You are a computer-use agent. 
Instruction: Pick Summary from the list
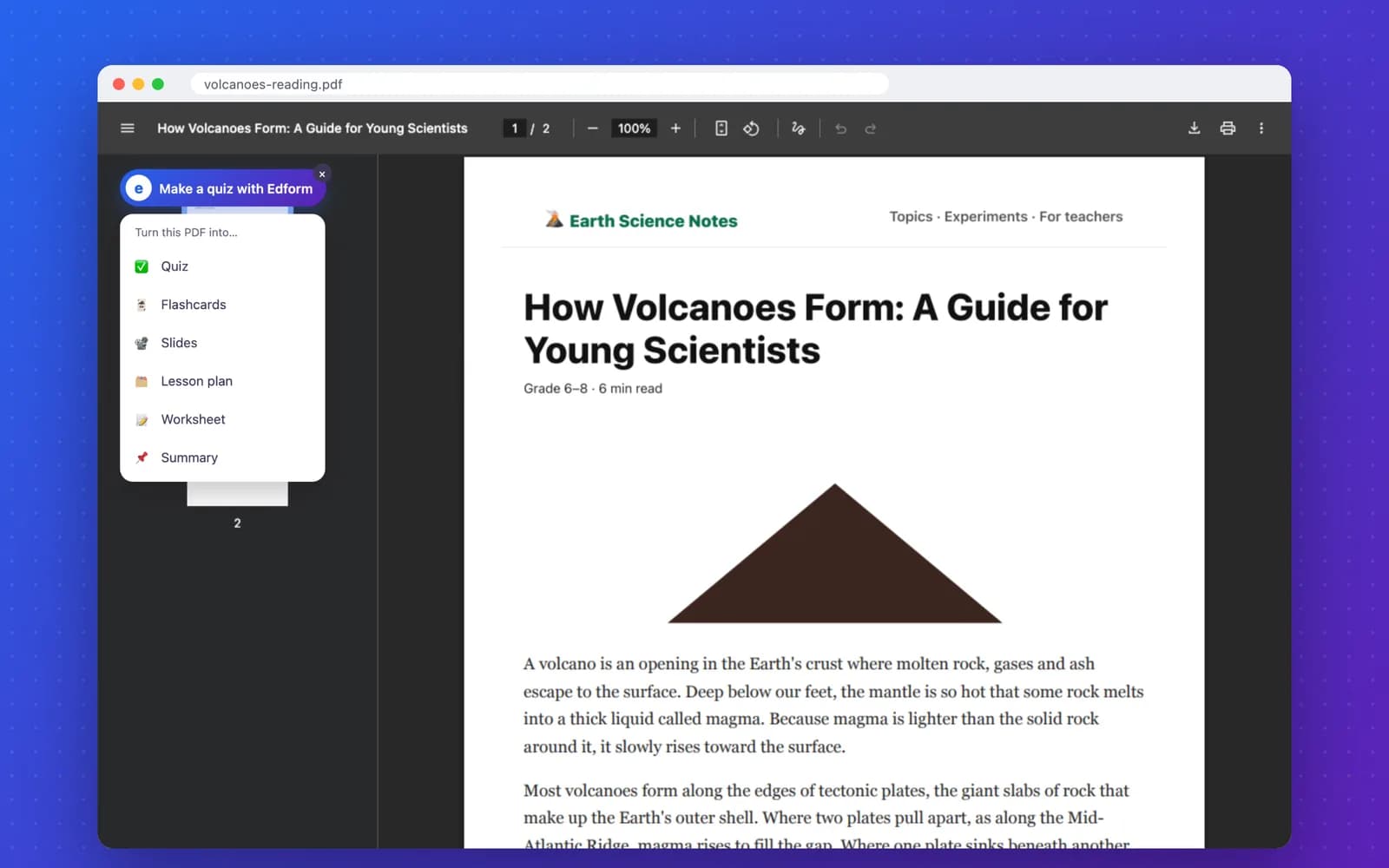coord(222,457)
